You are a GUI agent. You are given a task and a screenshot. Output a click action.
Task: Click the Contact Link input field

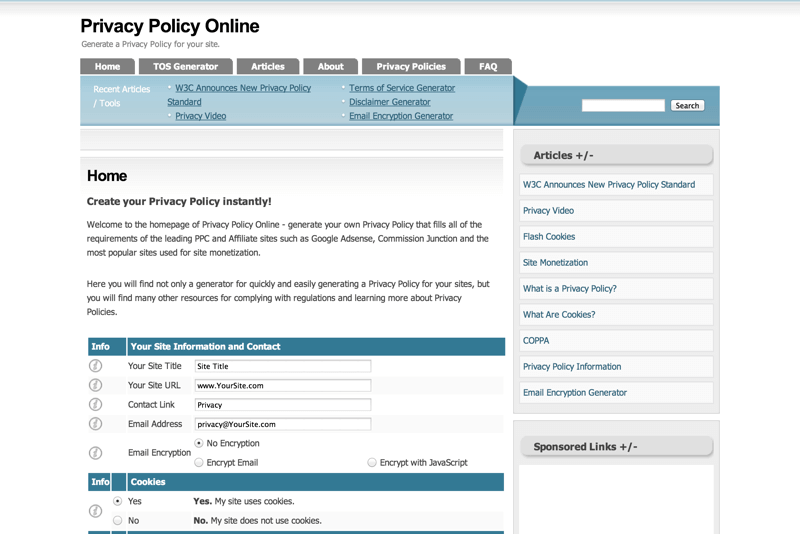coord(283,405)
